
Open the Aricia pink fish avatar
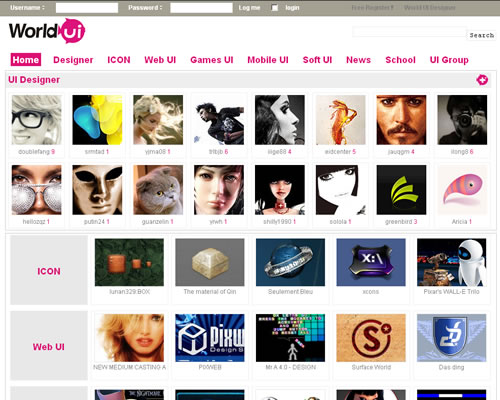(x=462, y=190)
